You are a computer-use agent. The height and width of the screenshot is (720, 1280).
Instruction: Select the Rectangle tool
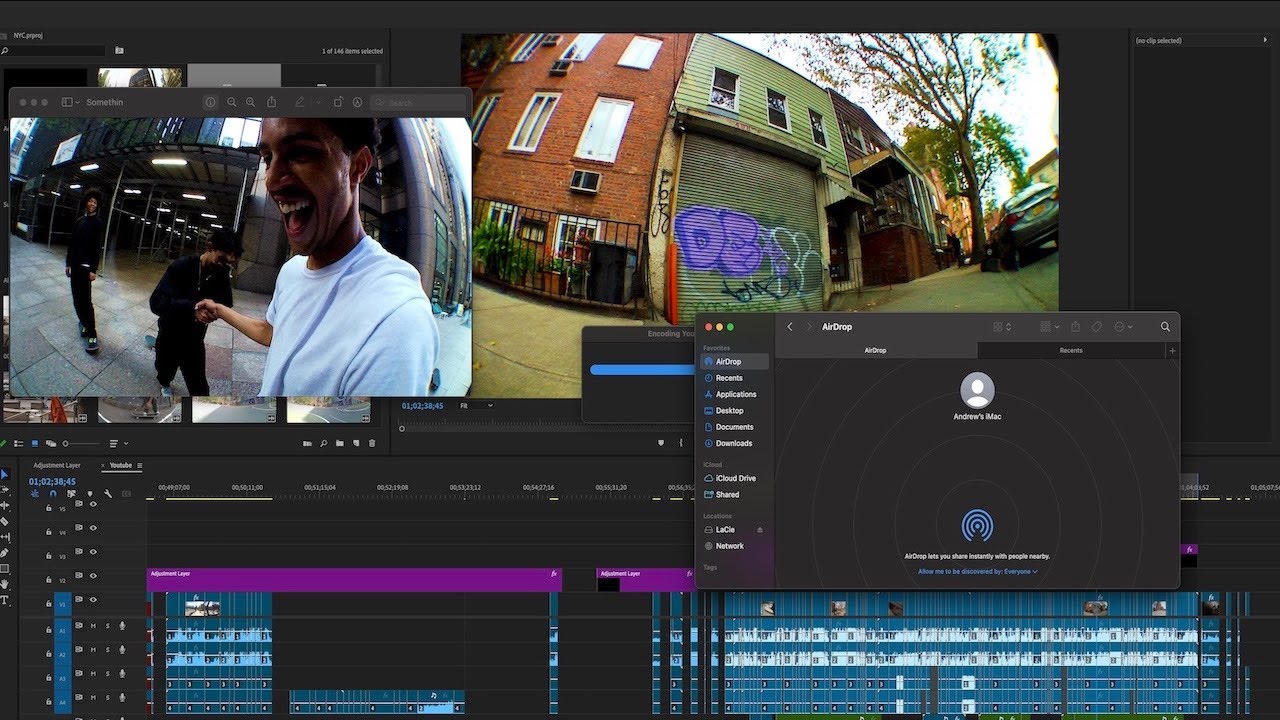5,568
